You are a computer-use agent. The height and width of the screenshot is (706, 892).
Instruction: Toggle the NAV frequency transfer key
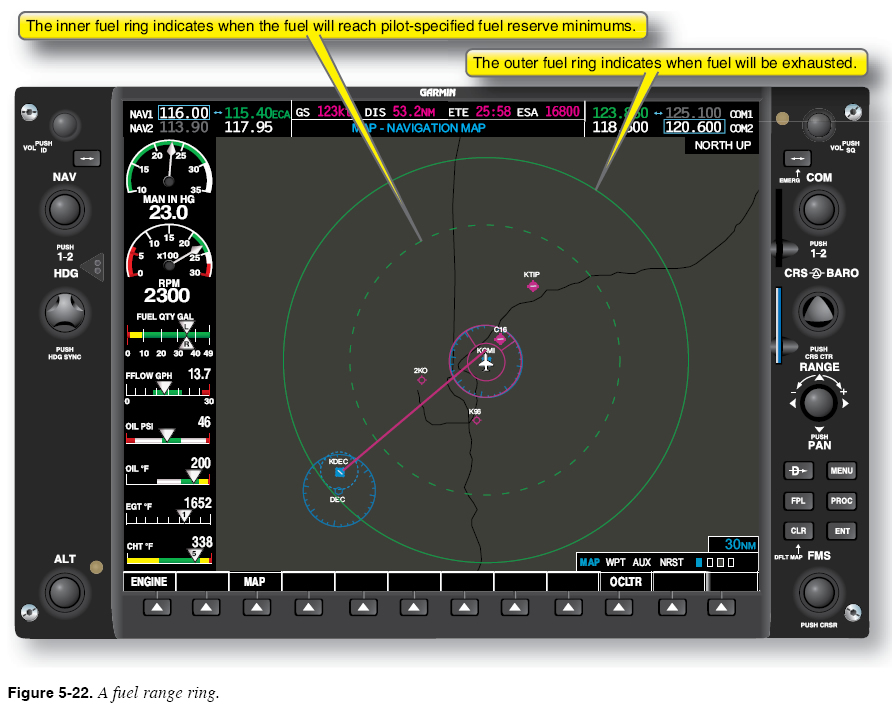coord(85,158)
